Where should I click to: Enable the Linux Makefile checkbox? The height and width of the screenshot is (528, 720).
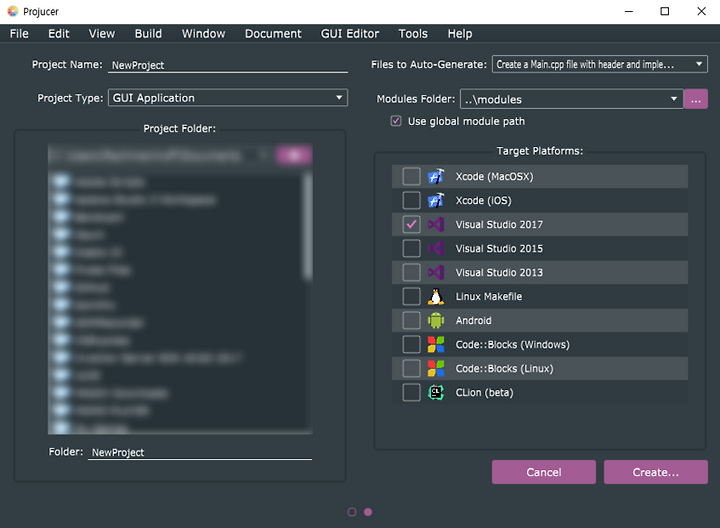411,297
